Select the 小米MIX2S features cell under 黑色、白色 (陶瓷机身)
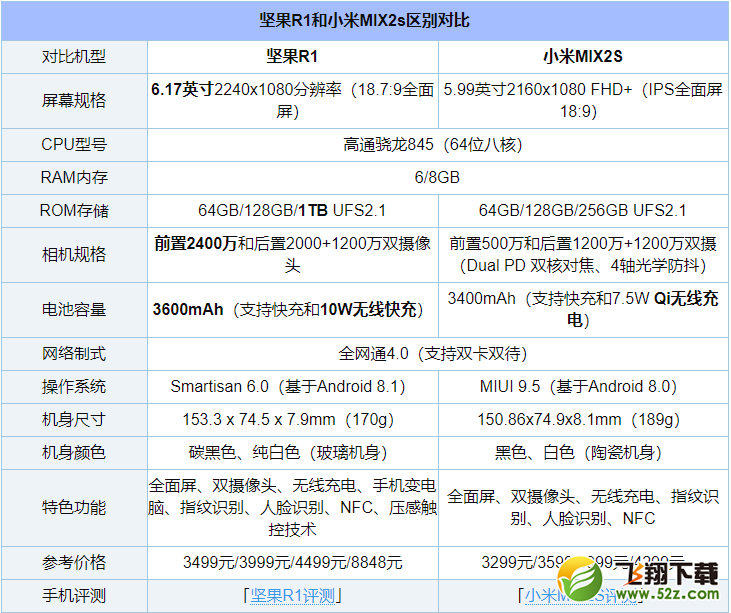The image size is (731, 613). [583, 508]
